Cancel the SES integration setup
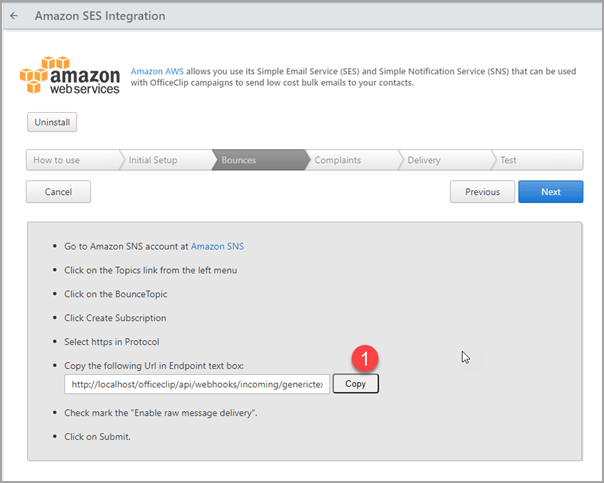Screen dimensions: 604x483 pyautogui.click(x=58, y=191)
